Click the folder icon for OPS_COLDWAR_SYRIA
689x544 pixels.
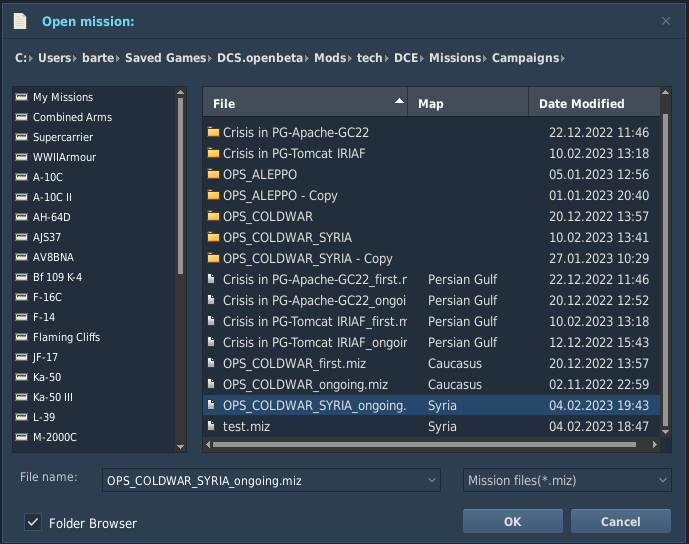213,237
